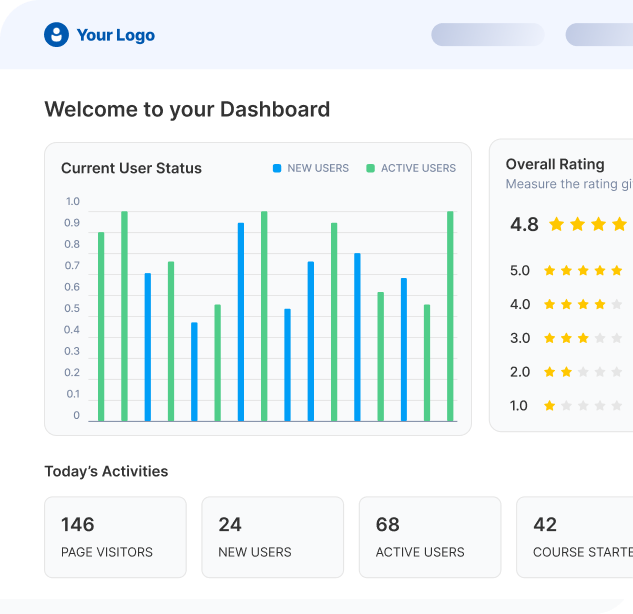Select the first placeholder navigation pill
The height and width of the screenshot is (614, 633).
(x=488, y=35)
